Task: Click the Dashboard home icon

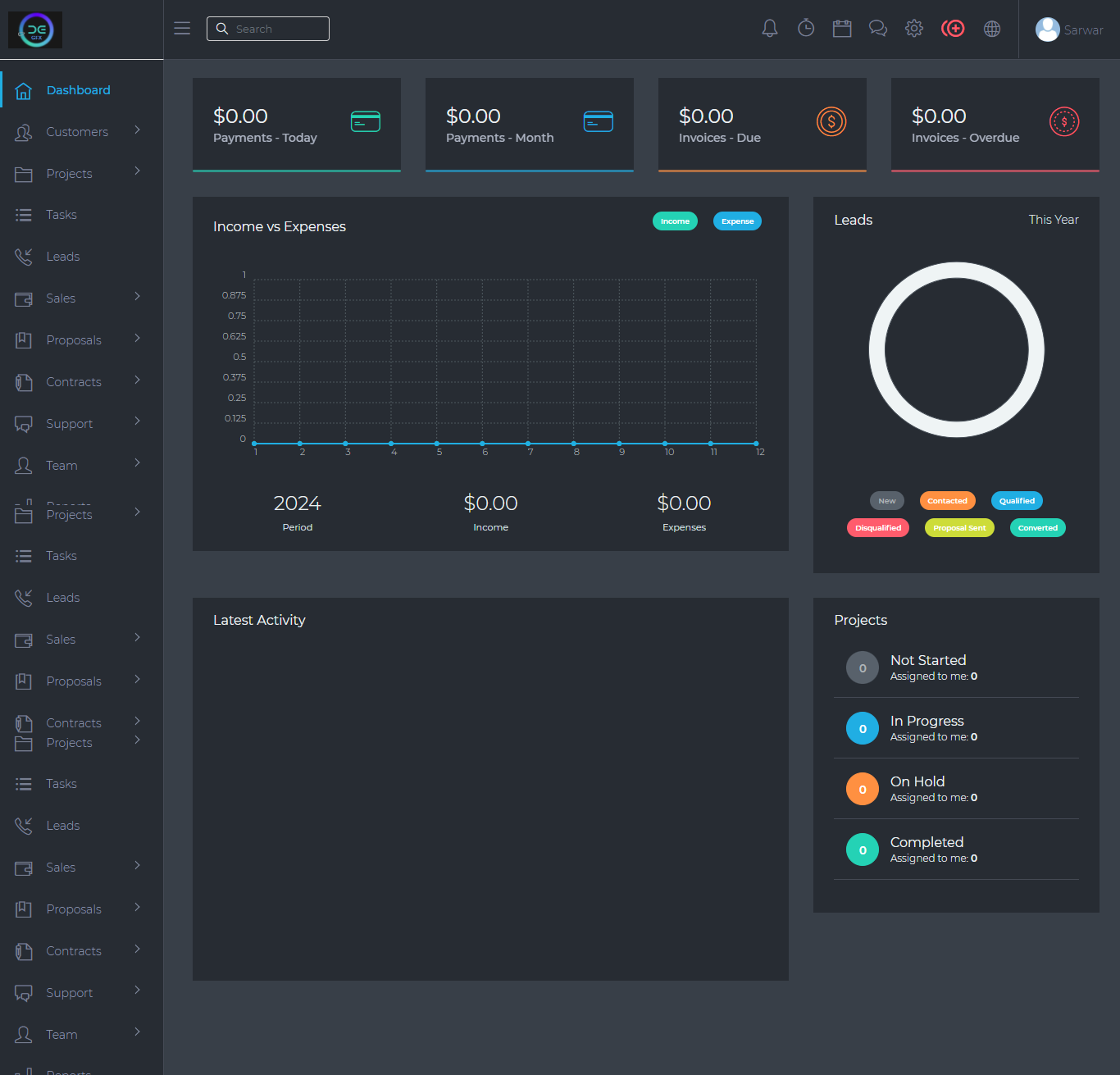Action: tap(24, 90)
